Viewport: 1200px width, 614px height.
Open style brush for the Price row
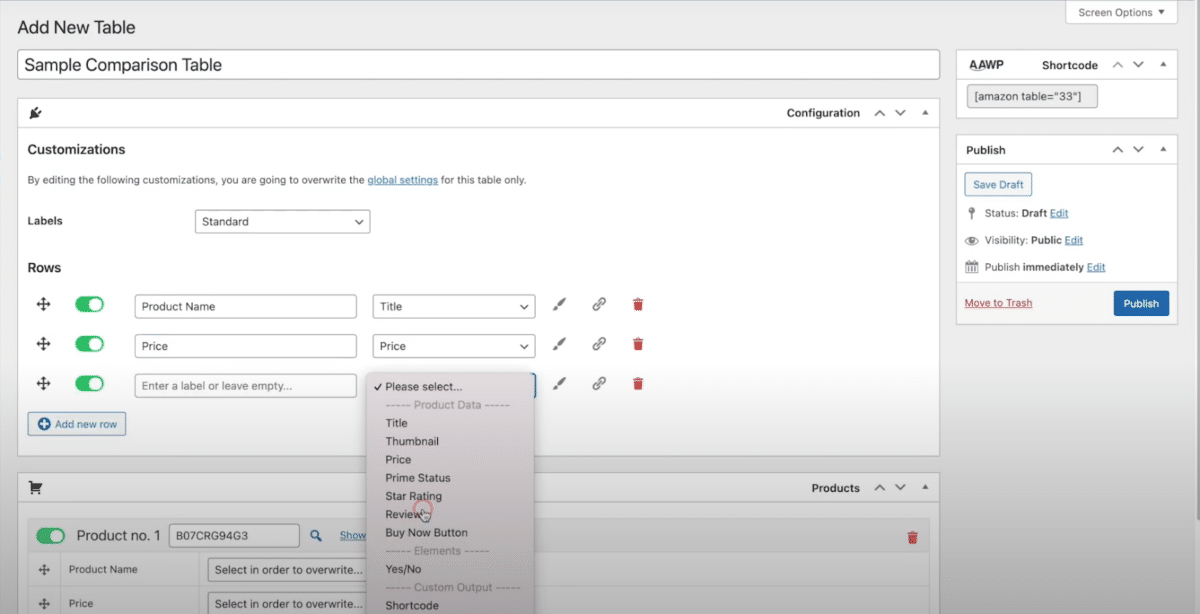coord(559,344)
